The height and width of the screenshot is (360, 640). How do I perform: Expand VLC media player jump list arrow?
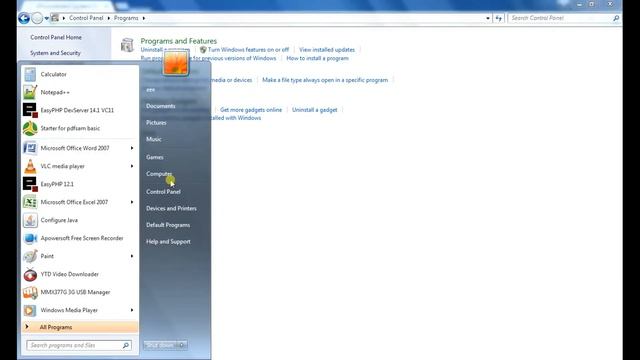point(132,166)
